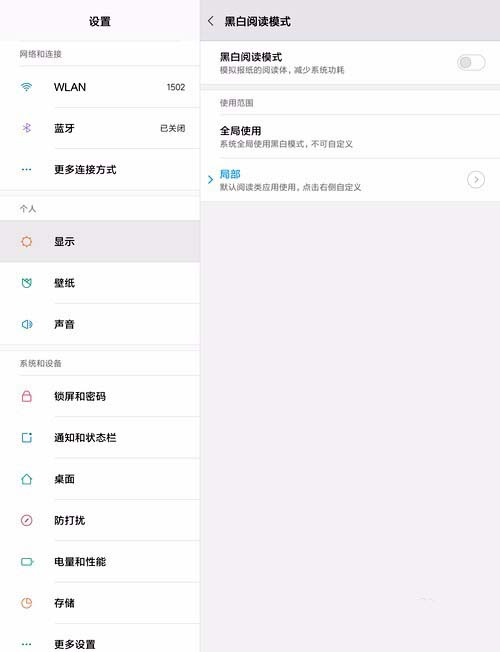Toggle the 黑白阅读模式 switch on

pos(471,62)
